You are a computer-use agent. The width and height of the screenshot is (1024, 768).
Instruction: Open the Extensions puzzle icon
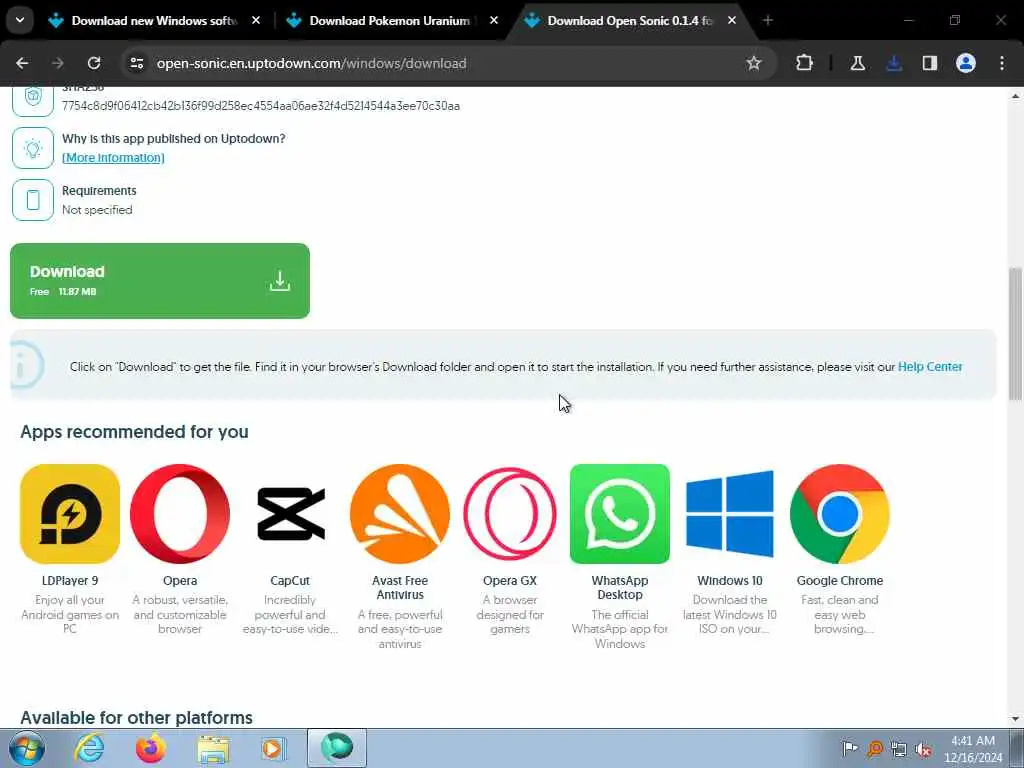click(x=805, y=63)
